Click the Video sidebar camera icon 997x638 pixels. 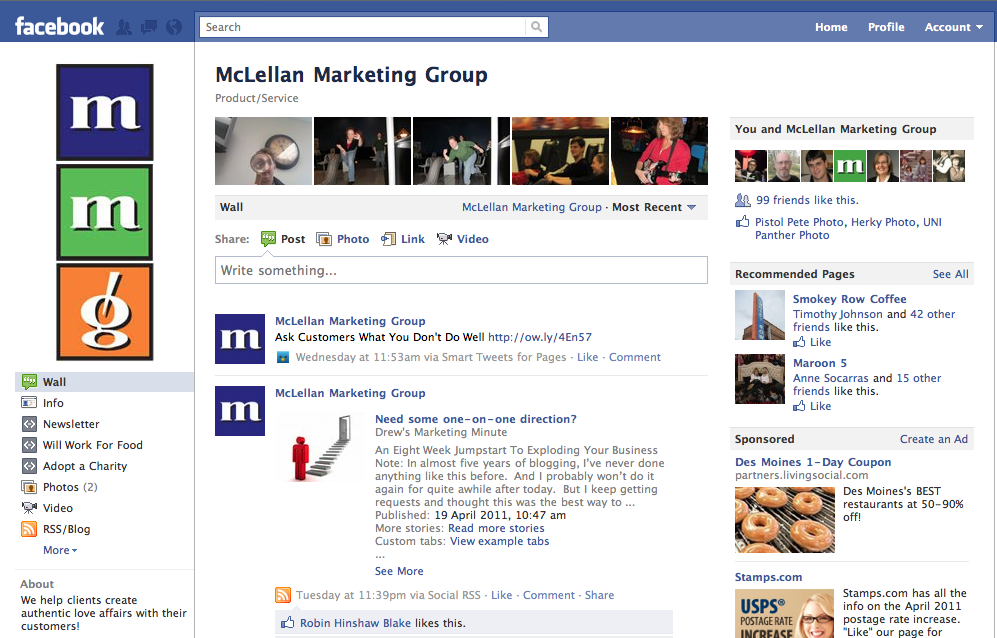click(x=29, y=508)
